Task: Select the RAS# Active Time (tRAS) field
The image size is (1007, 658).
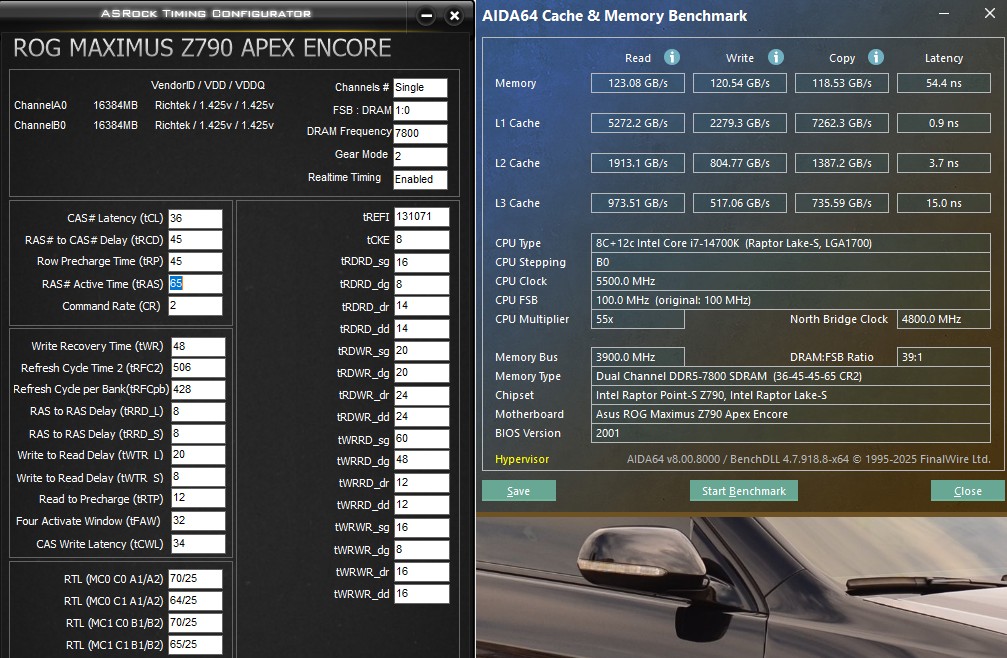Action: 195,284
